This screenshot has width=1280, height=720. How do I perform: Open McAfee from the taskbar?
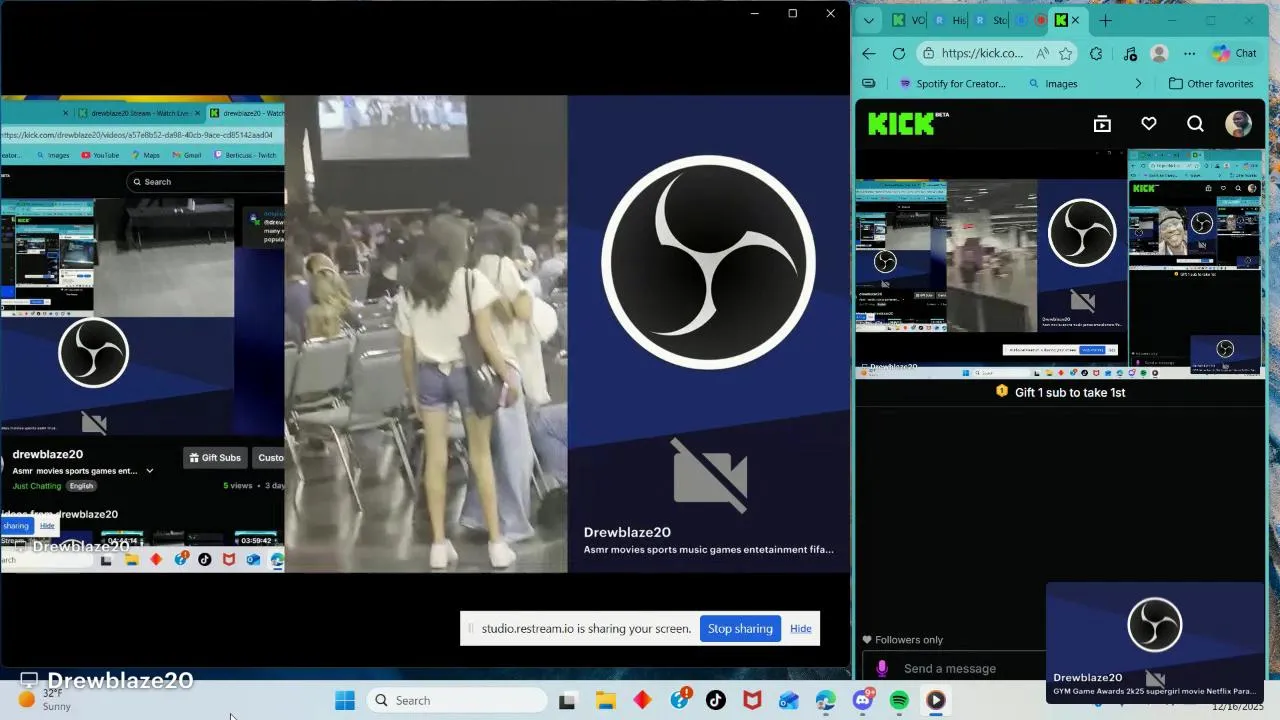point(752,700)
